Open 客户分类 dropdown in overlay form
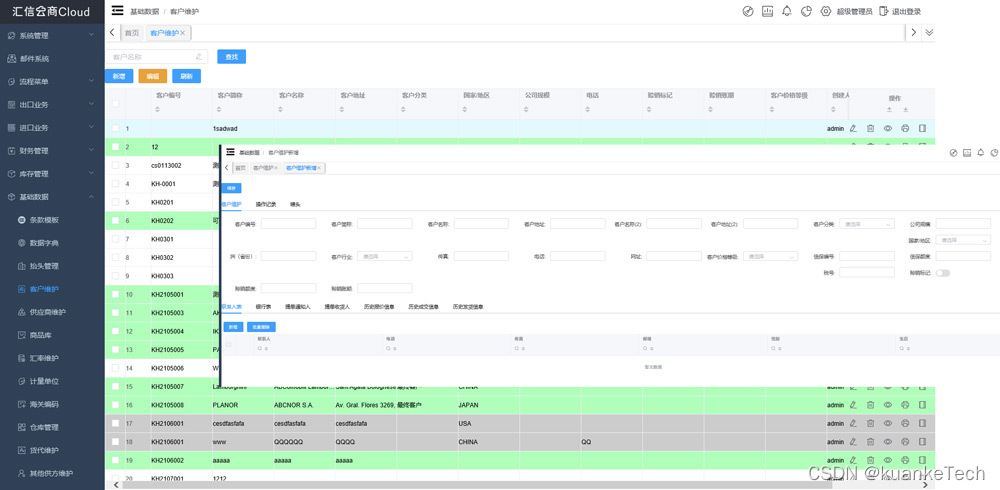Screen dimensions: 1000x490 point(867,223)
